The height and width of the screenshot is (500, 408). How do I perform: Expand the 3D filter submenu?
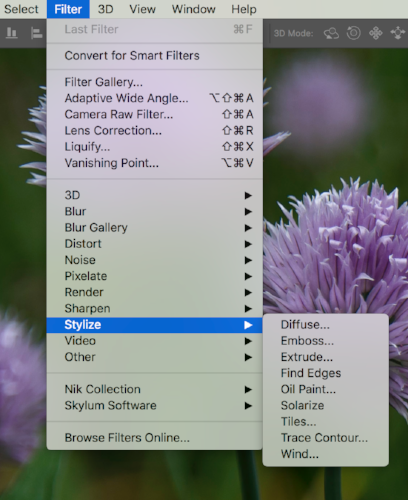pos(155,195)
